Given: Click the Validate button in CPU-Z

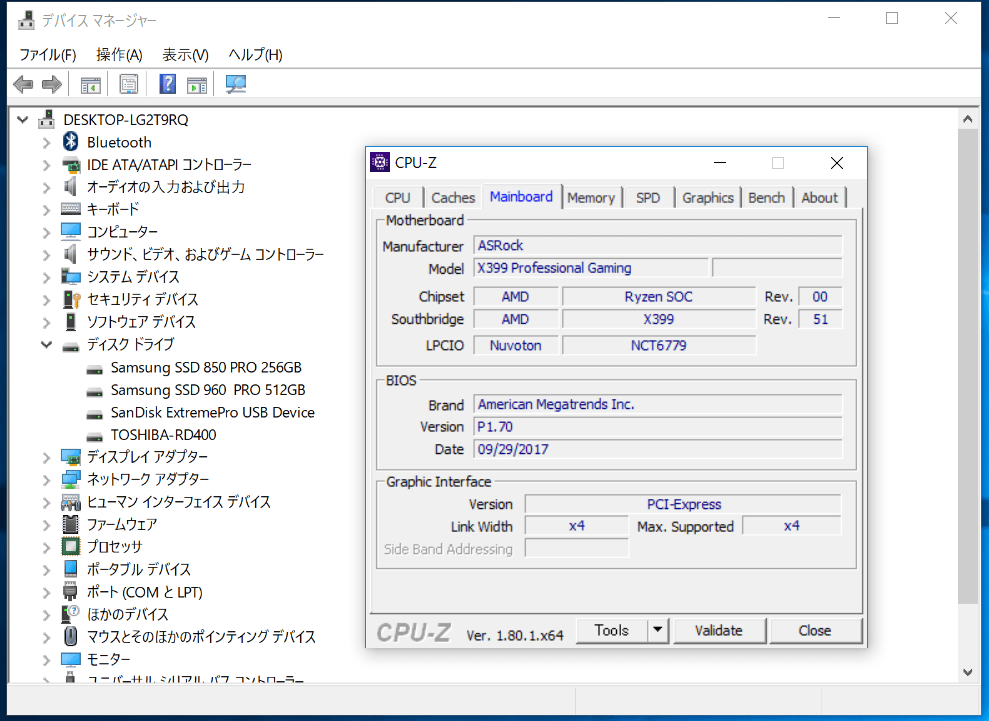Looking at the screenshot, I should [x=719, y=630].
